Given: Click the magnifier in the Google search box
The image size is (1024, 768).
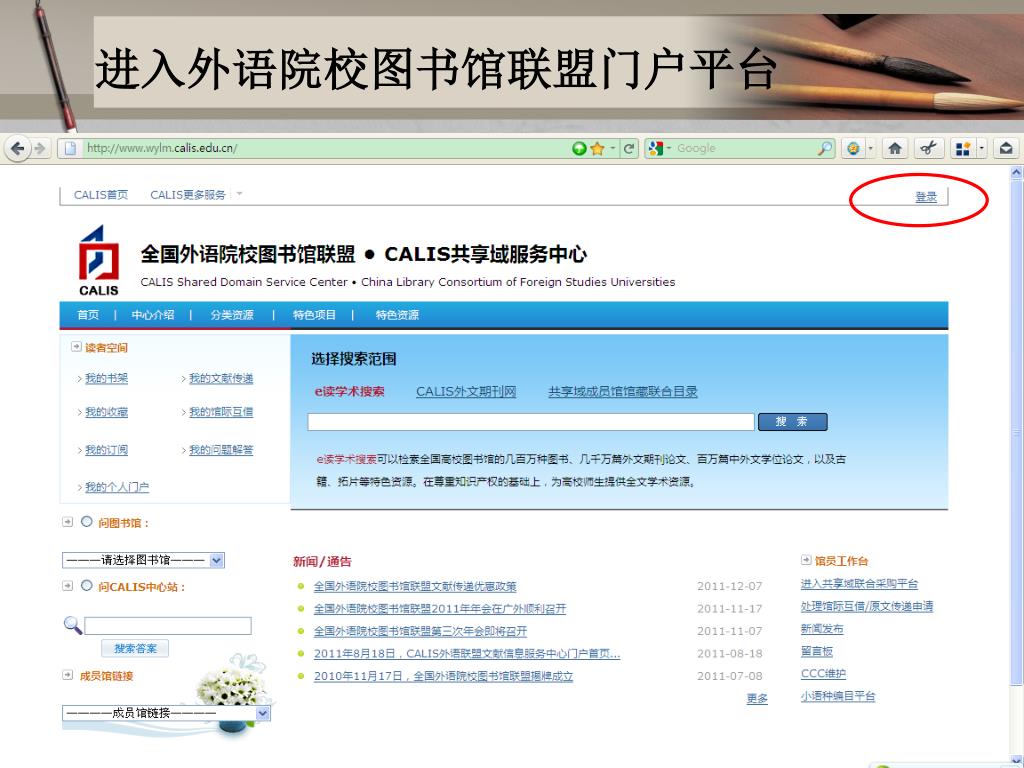Looking at the screenshot, I should point(825,148).
